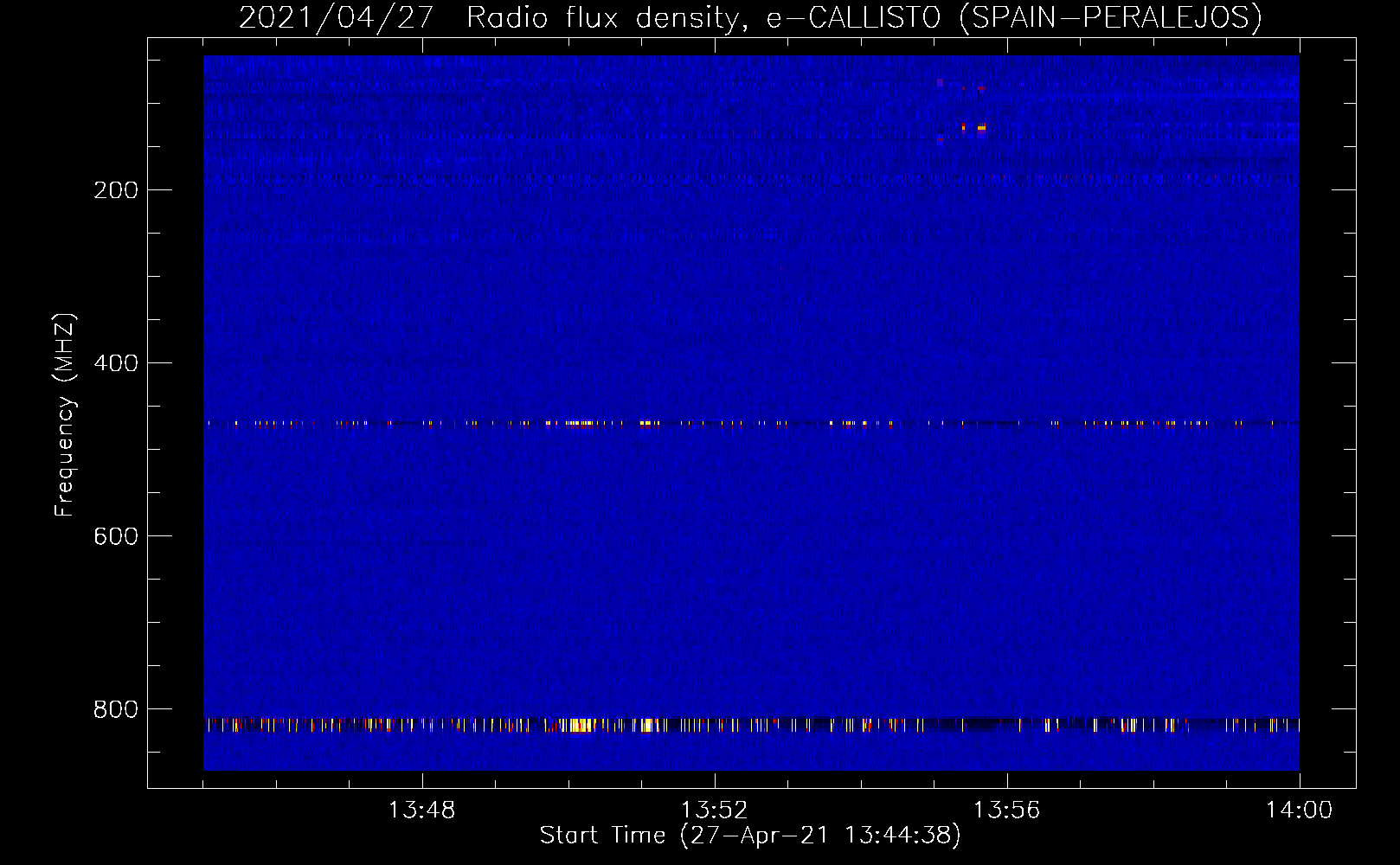Click the 14:00 time tick label
Viewport: 1400px width, 865px height.
pyautogui.click(x=1299, y=811)
